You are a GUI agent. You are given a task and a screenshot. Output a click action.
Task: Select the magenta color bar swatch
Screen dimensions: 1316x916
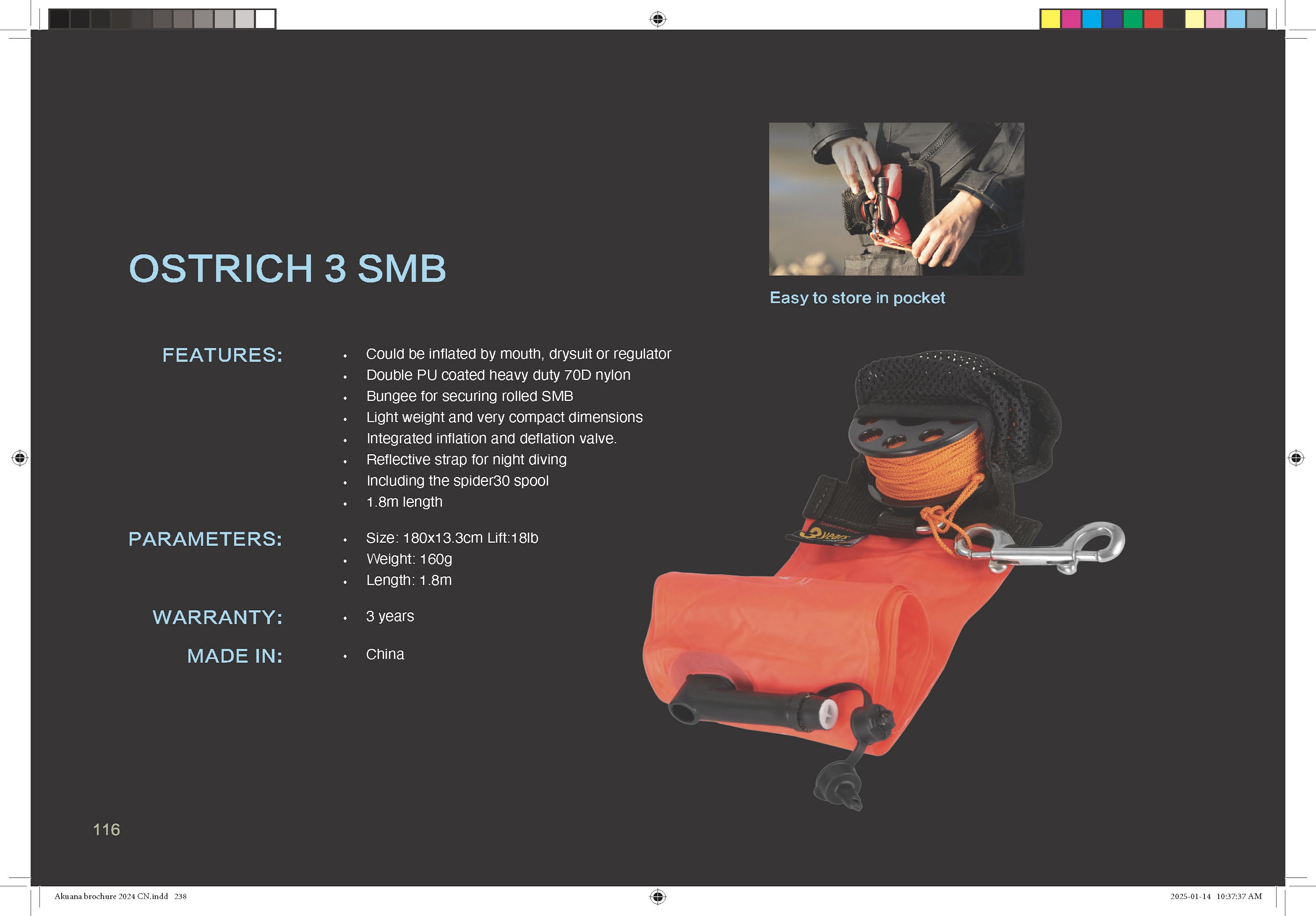coord(1071,19)
